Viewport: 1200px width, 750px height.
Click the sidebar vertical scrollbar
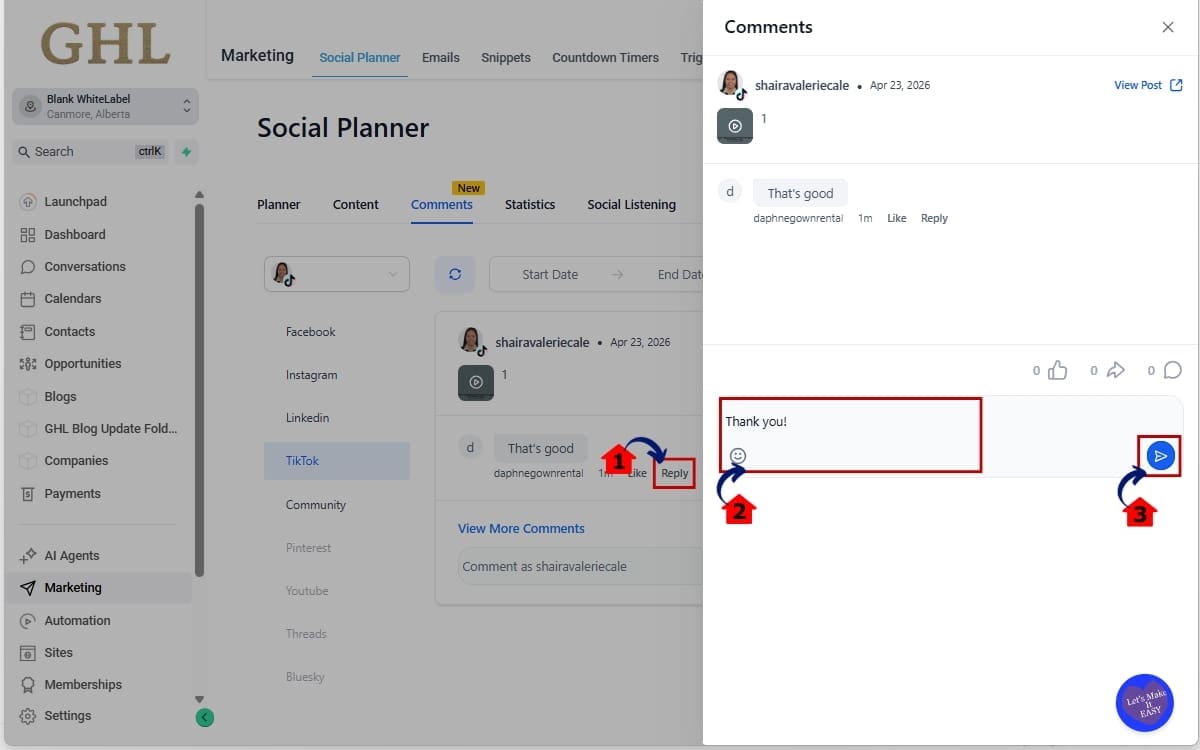click(199, 390)
